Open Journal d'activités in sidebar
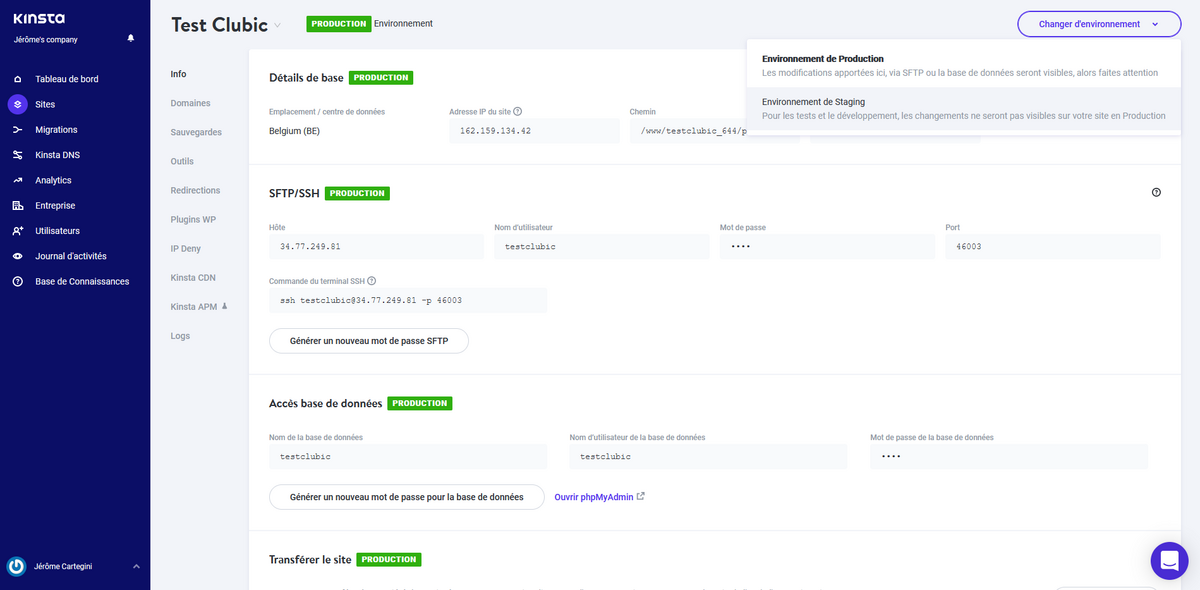This screenshot has width=1200, height=590. pyautogui.click(x=71, y=256)
